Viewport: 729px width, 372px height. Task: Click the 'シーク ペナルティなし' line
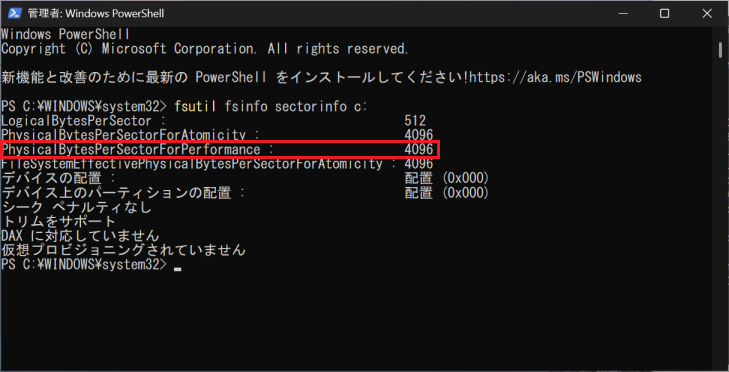[77, 207]
